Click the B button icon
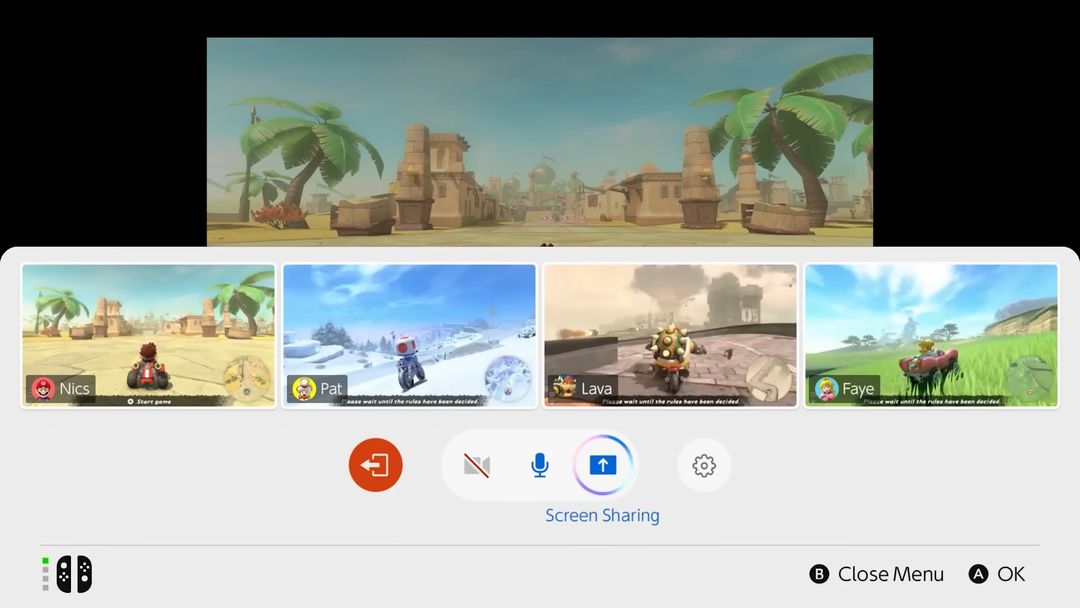 coord(819,574)
